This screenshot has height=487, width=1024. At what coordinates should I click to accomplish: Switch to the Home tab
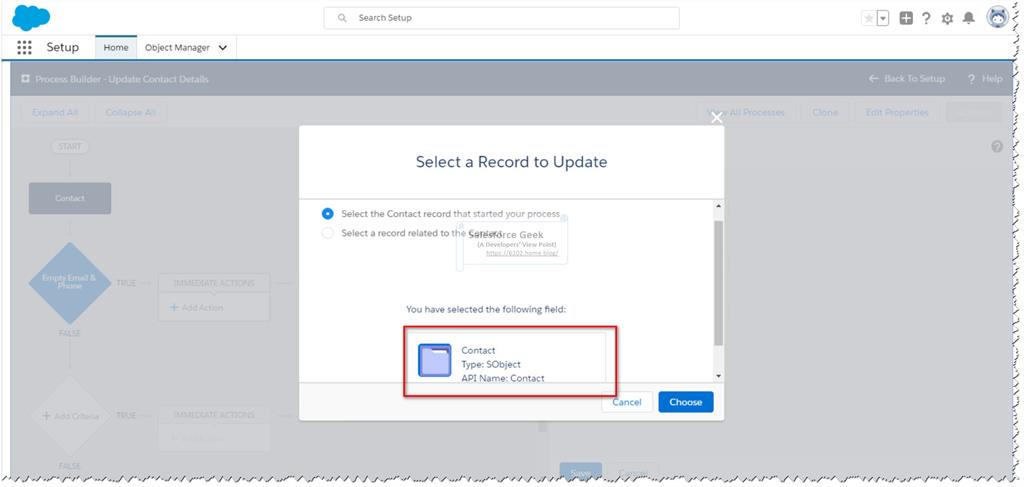(116, 48)
